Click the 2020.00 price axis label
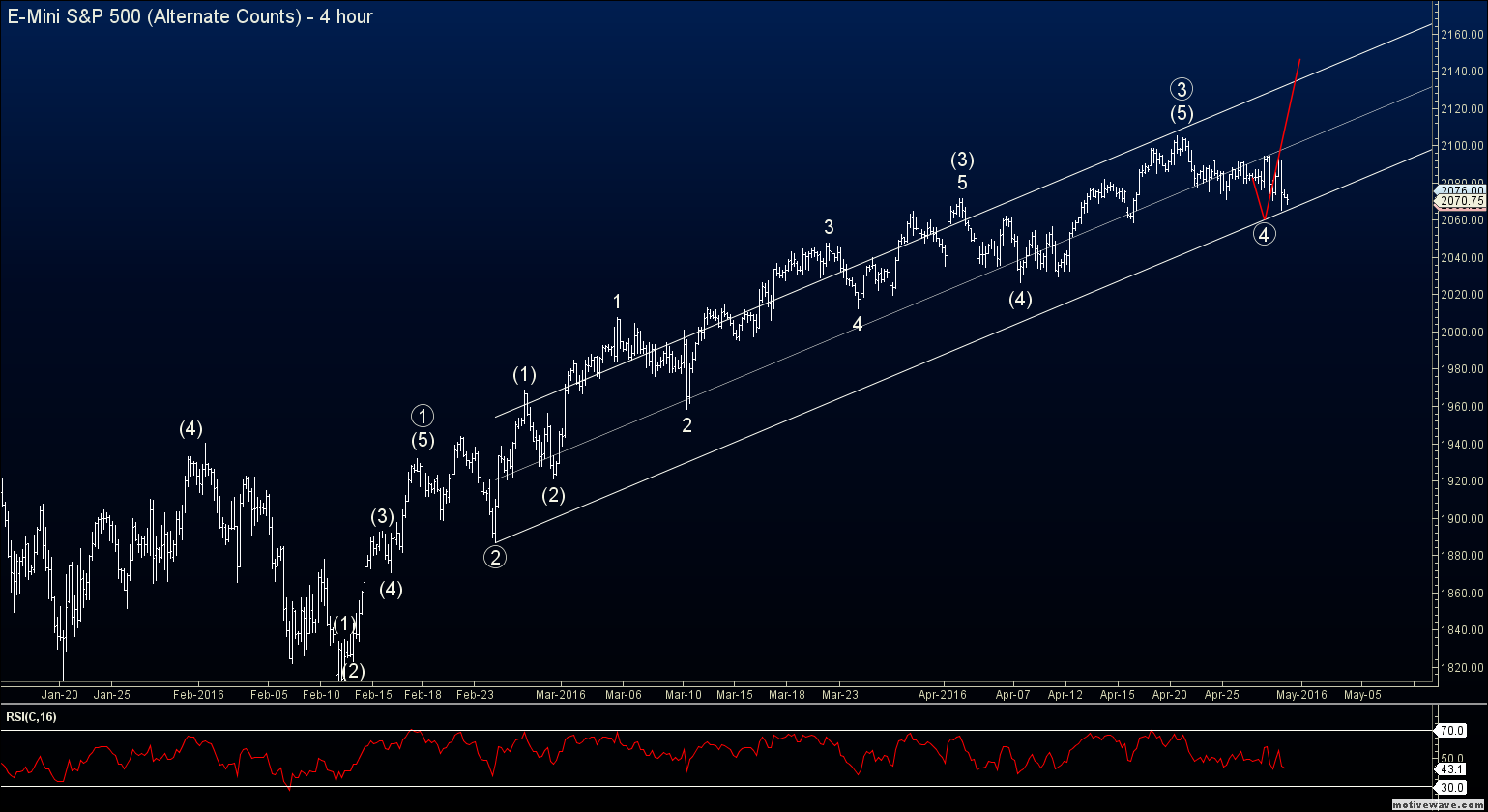 (1461, 295)
